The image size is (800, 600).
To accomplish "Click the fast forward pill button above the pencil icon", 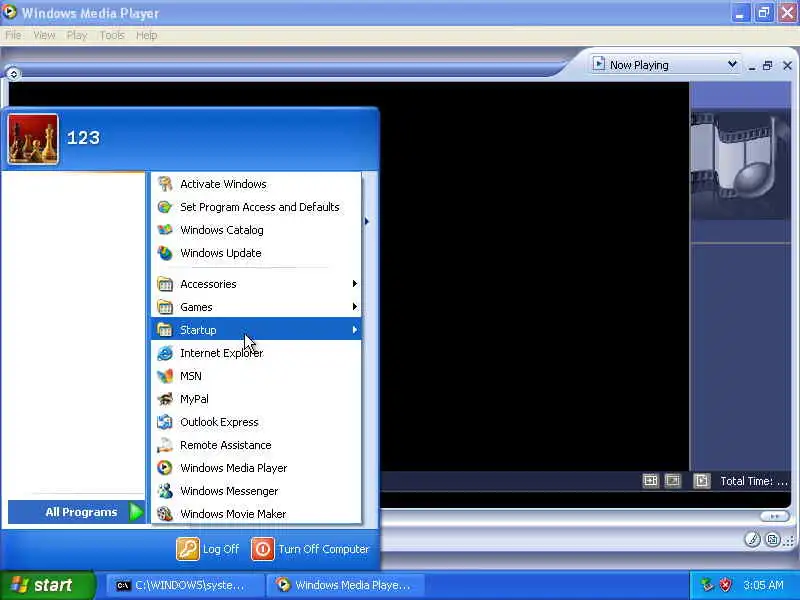I will (774, 516).
